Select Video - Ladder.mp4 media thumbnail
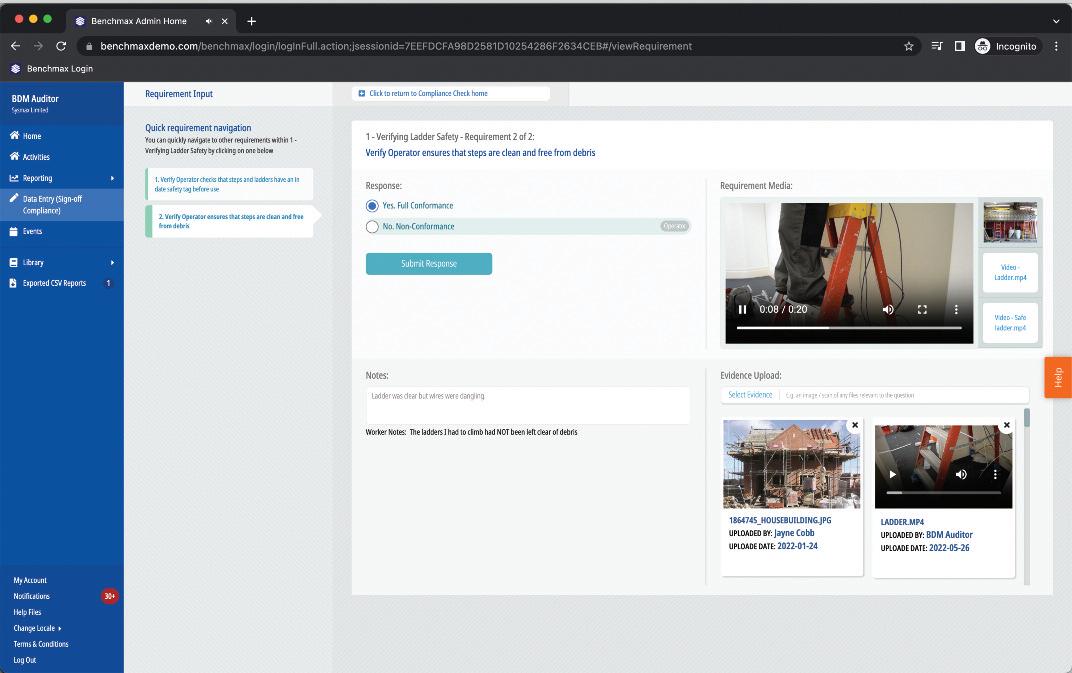This screenshot has height=673, width=1072. [x=1010, y=272]
